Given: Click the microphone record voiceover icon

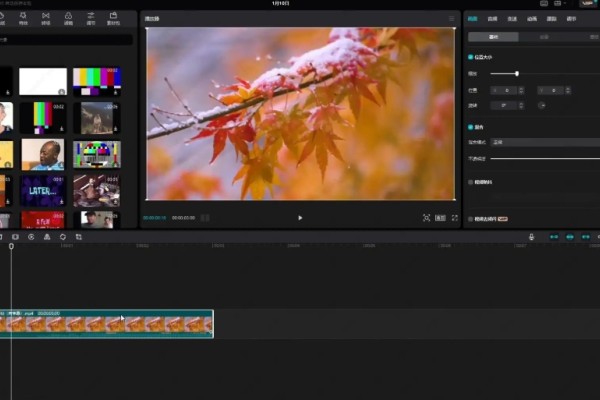Looking at the screenshot, I should click(x=531, y=237).
